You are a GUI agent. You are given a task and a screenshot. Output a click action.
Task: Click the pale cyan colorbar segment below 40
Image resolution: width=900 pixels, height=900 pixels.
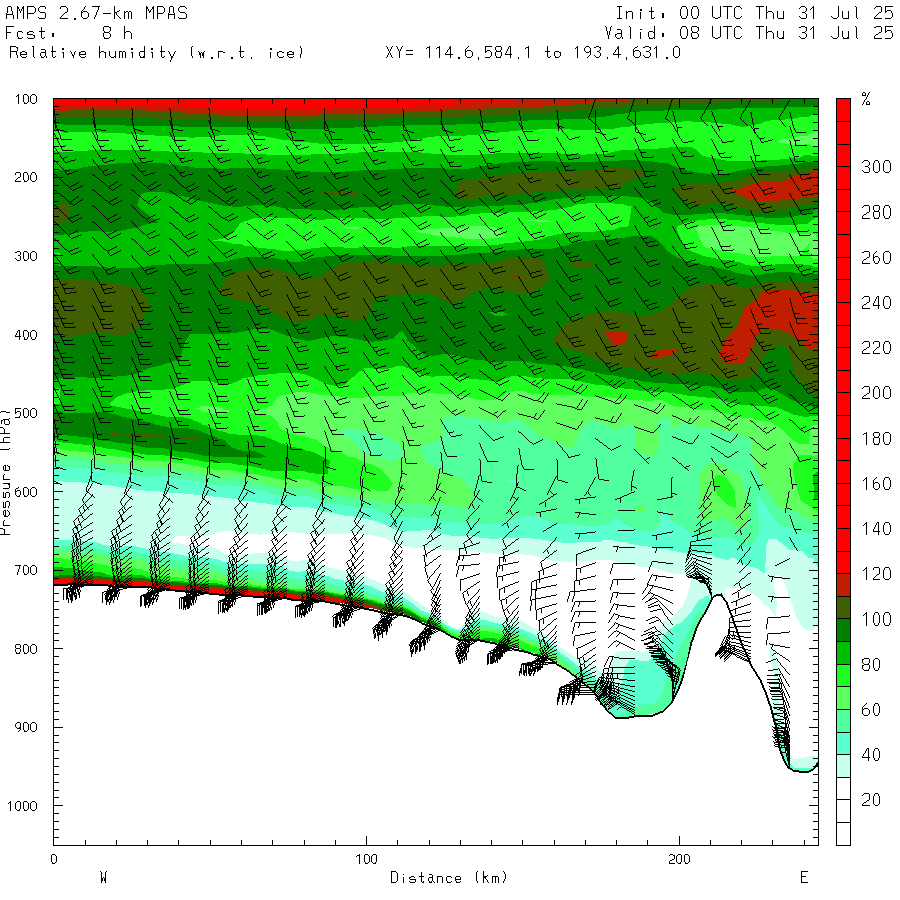843,766
